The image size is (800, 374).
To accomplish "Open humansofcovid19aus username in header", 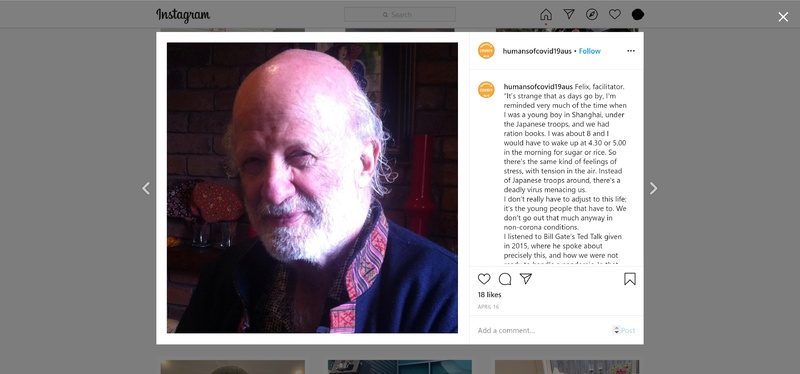I will click(537, 51).
